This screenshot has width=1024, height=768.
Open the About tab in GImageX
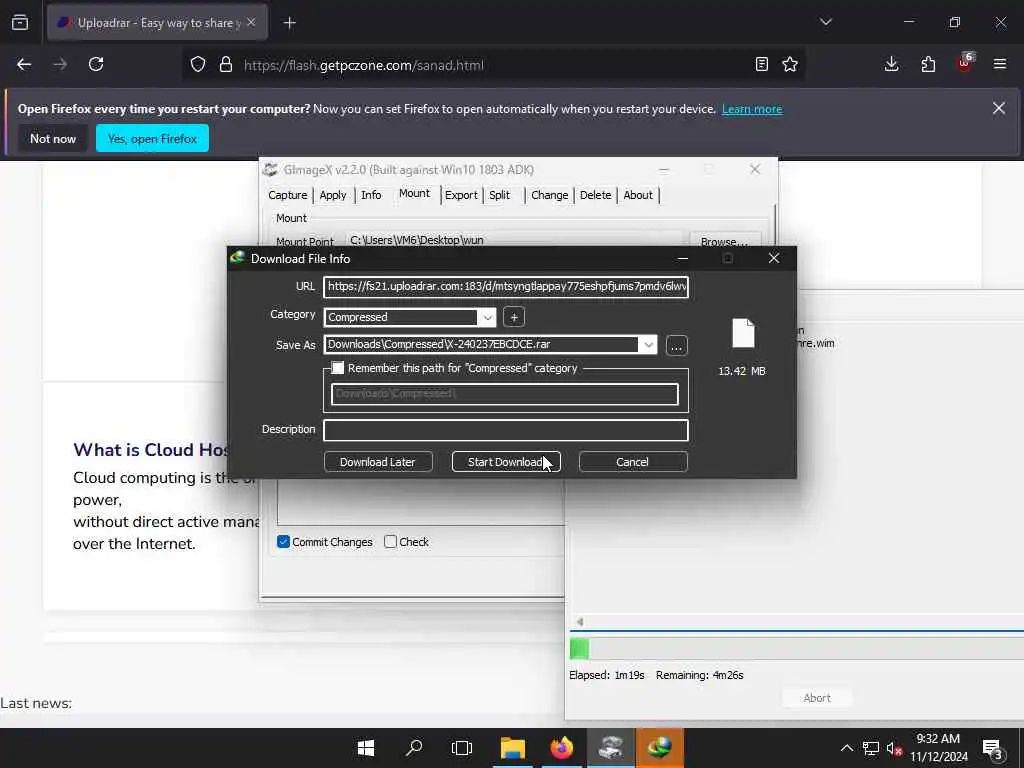[x=638, y=195]
